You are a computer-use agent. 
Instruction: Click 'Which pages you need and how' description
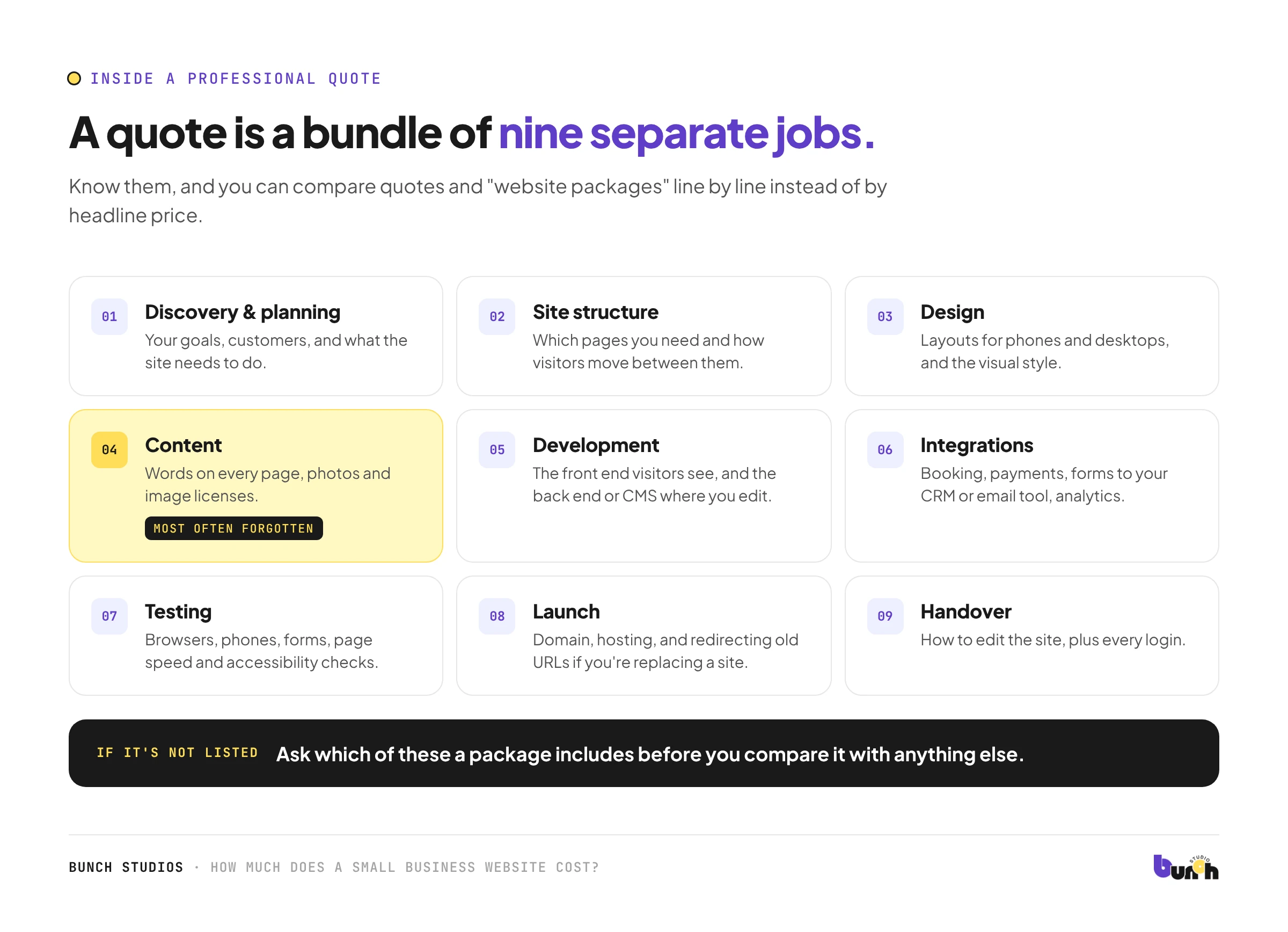point(648,351)
